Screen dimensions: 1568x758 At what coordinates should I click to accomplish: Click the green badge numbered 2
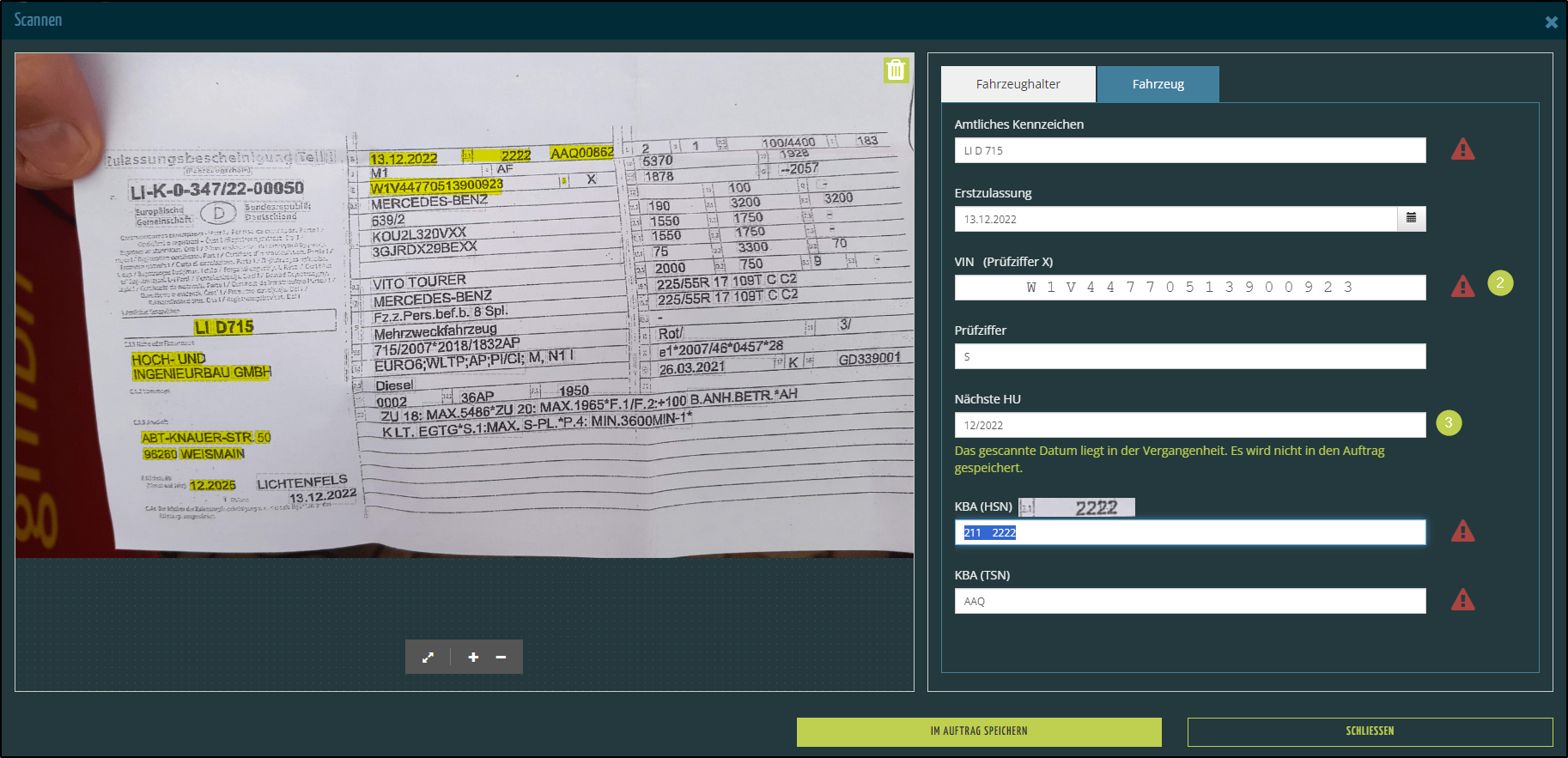[1500, 283]
